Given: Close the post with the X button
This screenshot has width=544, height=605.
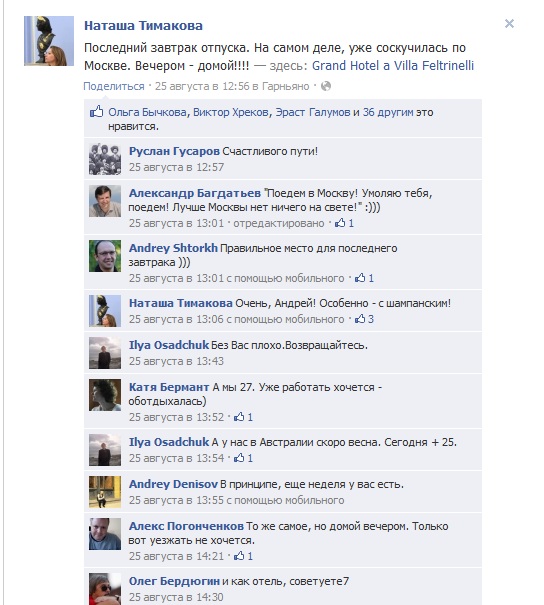Looking at the screenshot, I should 509,24.
